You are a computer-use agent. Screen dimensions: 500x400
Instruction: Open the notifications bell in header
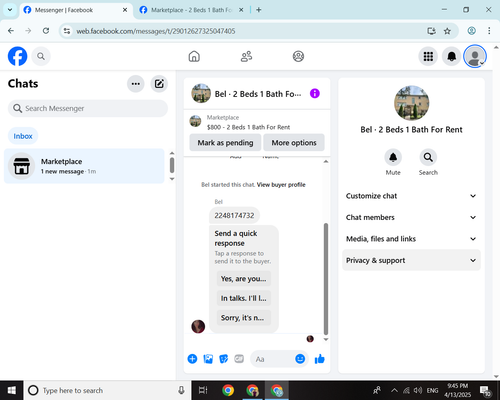(452, 56)
